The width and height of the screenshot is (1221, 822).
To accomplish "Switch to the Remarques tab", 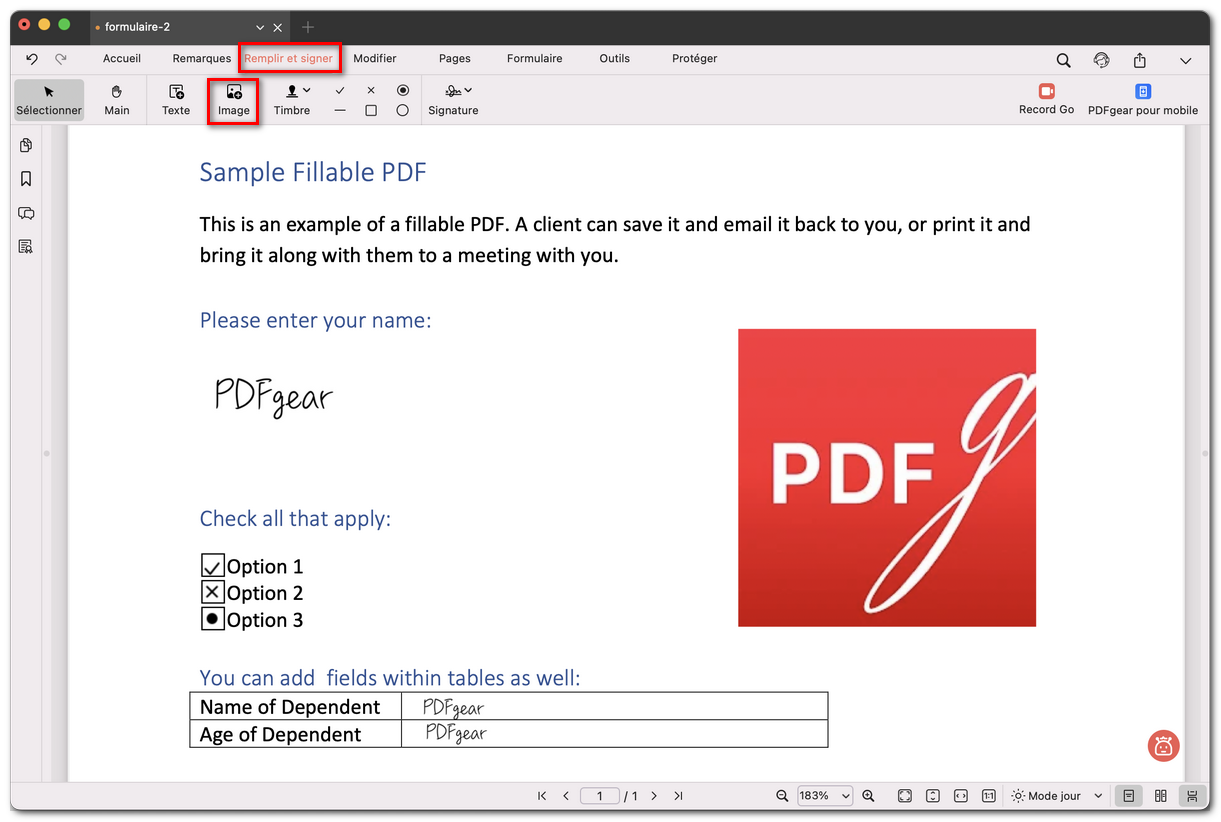I will pos(202,59).
